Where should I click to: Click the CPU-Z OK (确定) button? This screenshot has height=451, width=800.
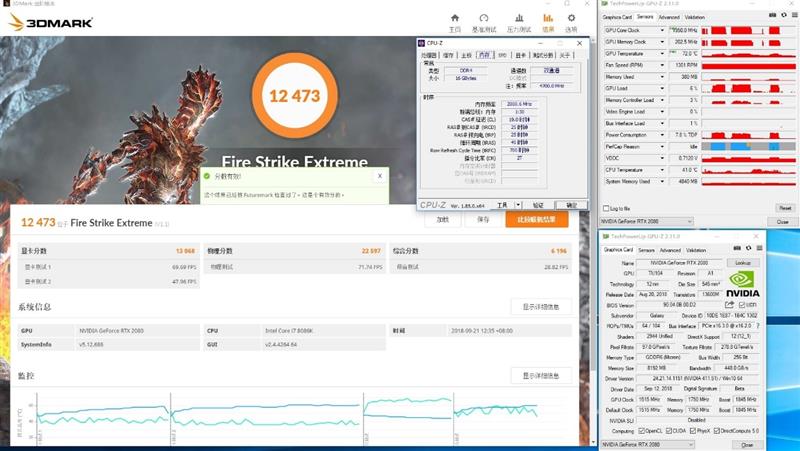tap(571, 205)
